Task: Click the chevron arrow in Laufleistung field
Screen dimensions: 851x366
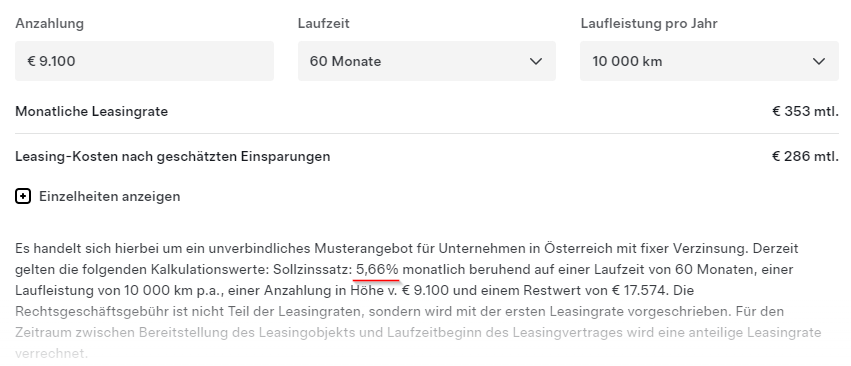Action: [818, 61]
